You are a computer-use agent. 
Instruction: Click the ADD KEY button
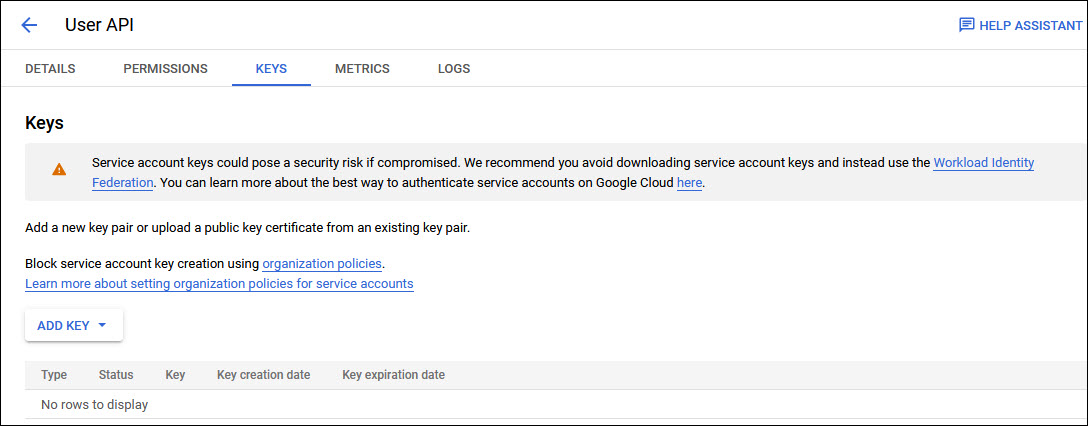pyautogui.click(x=64, y=325)
